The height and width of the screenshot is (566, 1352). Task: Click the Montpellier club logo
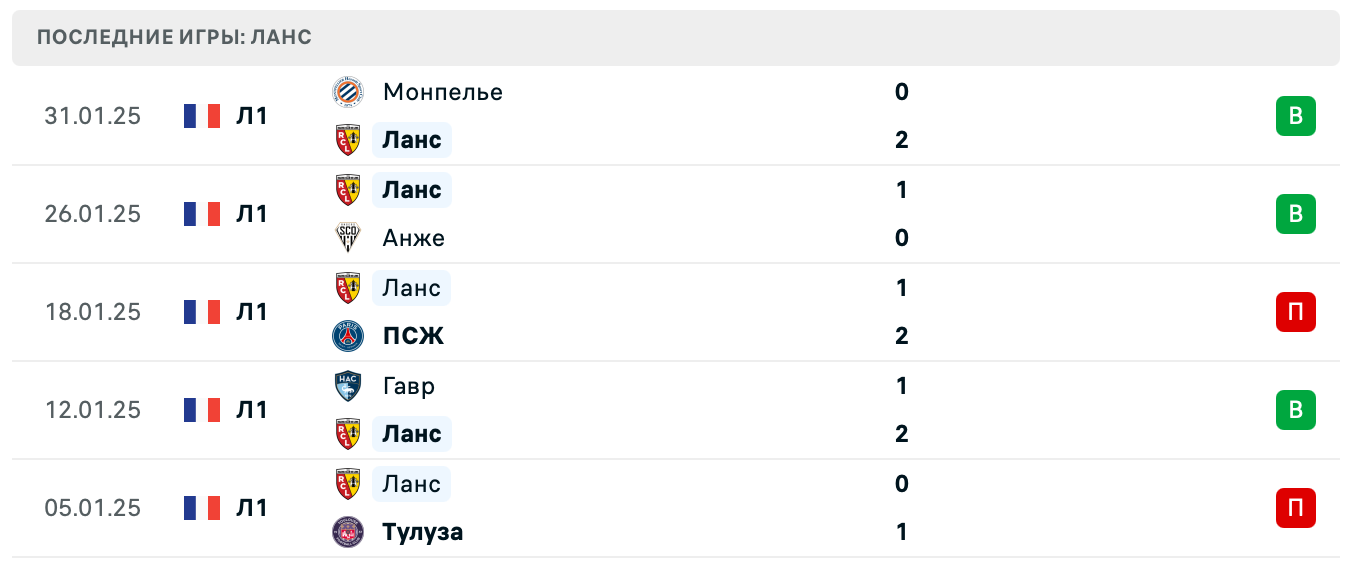(x=347, y=92)
